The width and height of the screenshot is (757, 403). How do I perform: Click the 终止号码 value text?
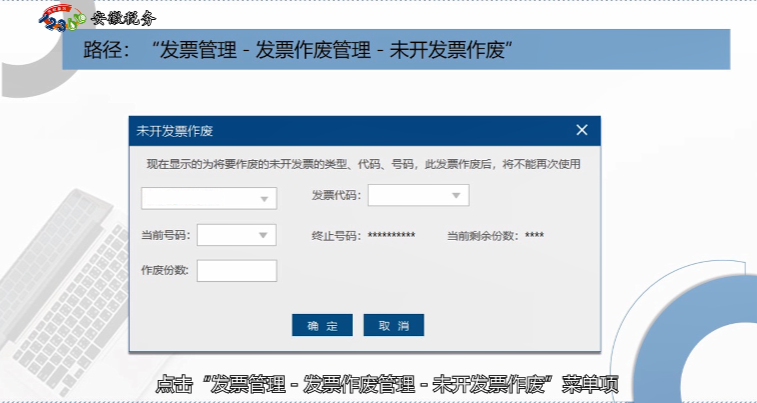pyautogui.click(x=392, y=236)
